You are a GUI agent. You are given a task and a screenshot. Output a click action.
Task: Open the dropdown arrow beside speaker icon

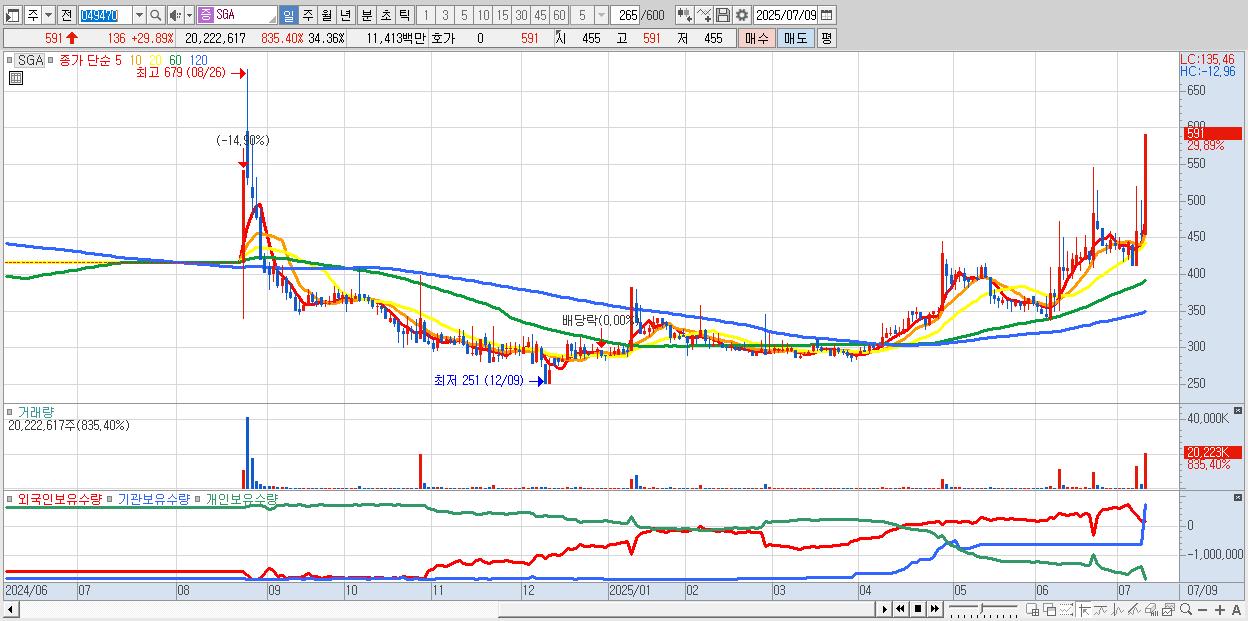(x=189, y=15)
